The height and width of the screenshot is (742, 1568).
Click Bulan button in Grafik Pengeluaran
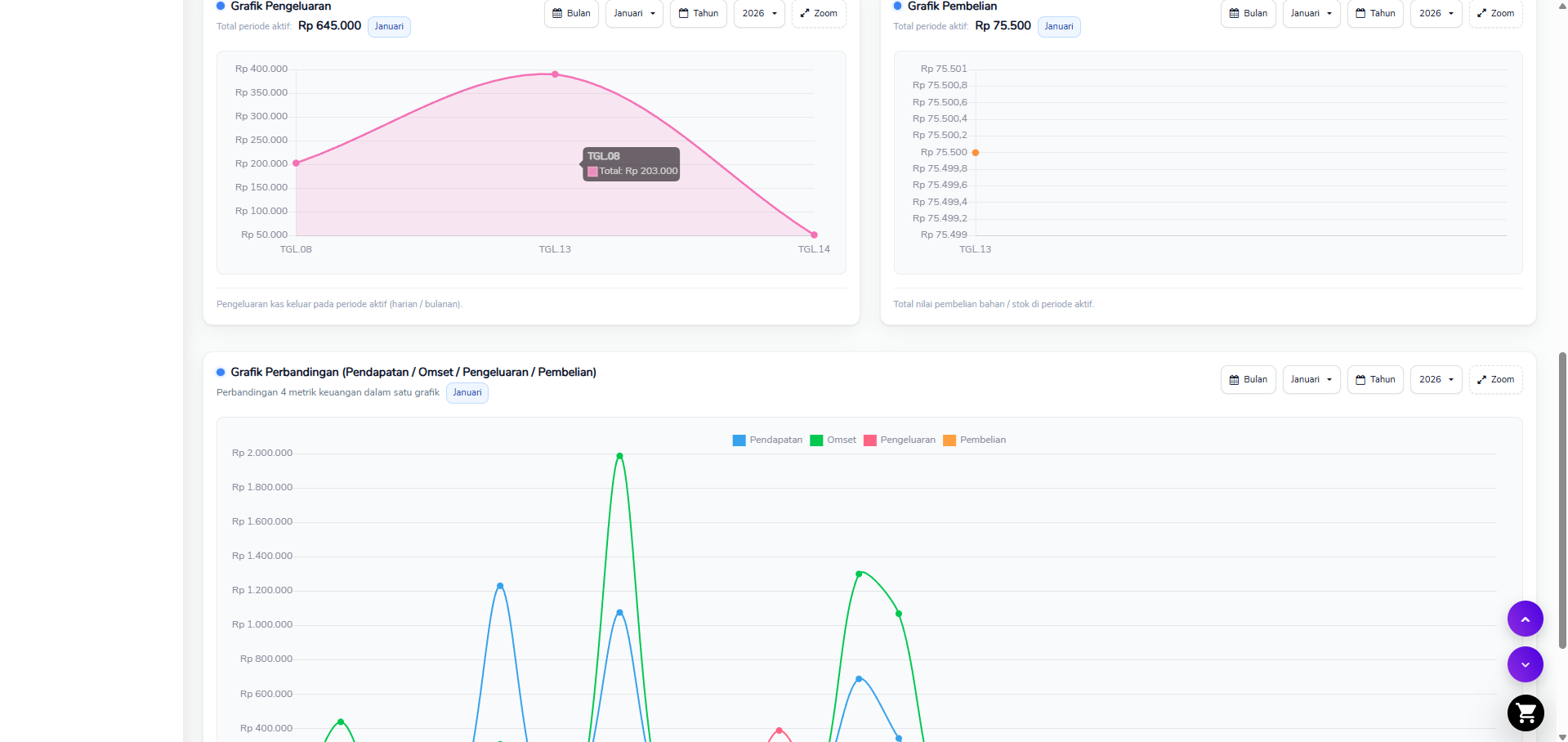click(x=571, y=13)
